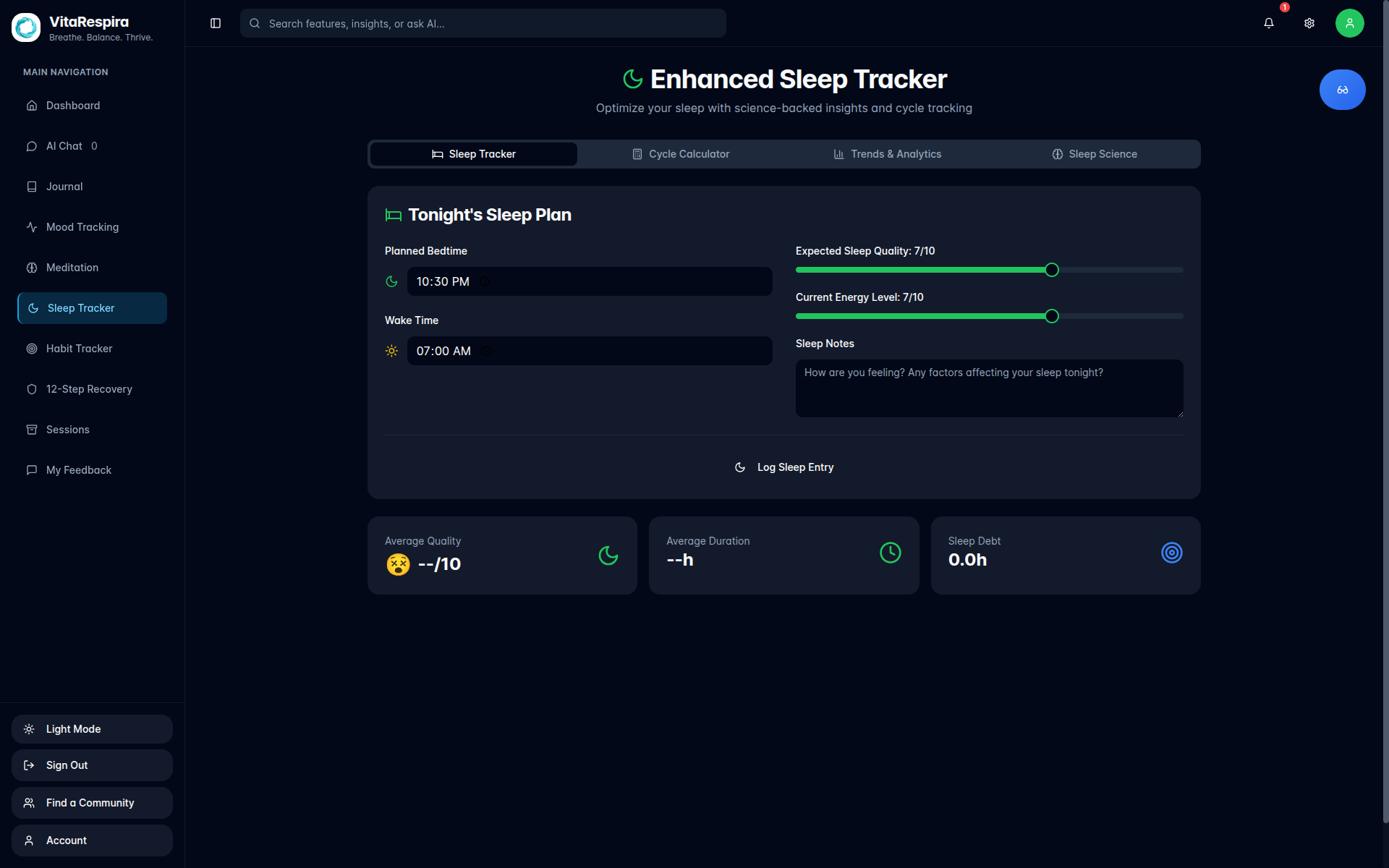The height and width of the screenshot is (868, 1389).
Task: Open the clock picker beside Planned Bedtime
Action: tap(485, 281)
